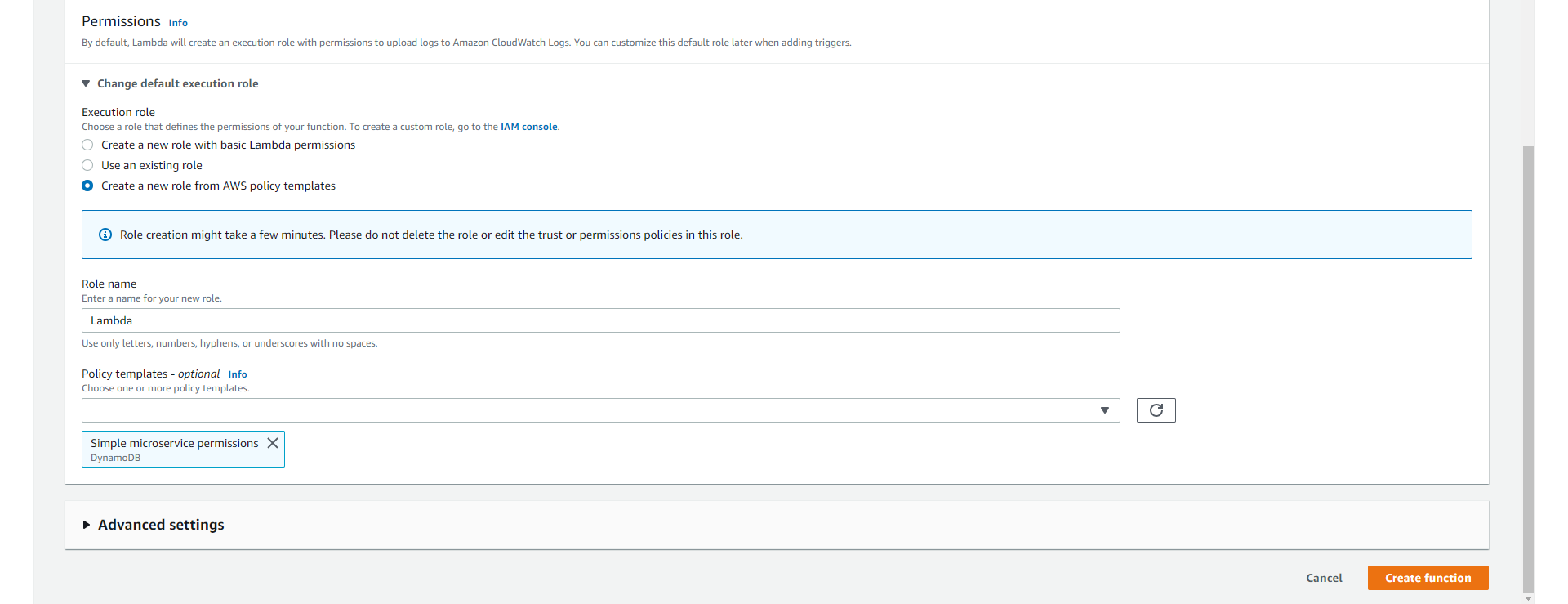The width and height of the screenshot is (1568, 604).
Task: Click the Permissions heading text
Action: point(121,21)
